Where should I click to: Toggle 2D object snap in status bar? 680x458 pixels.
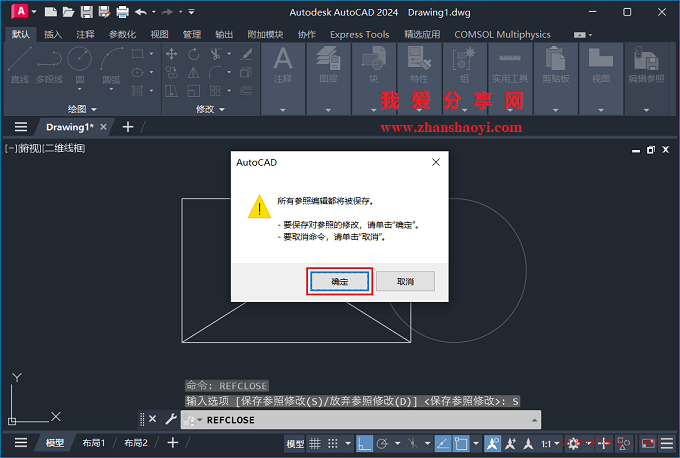461,443
